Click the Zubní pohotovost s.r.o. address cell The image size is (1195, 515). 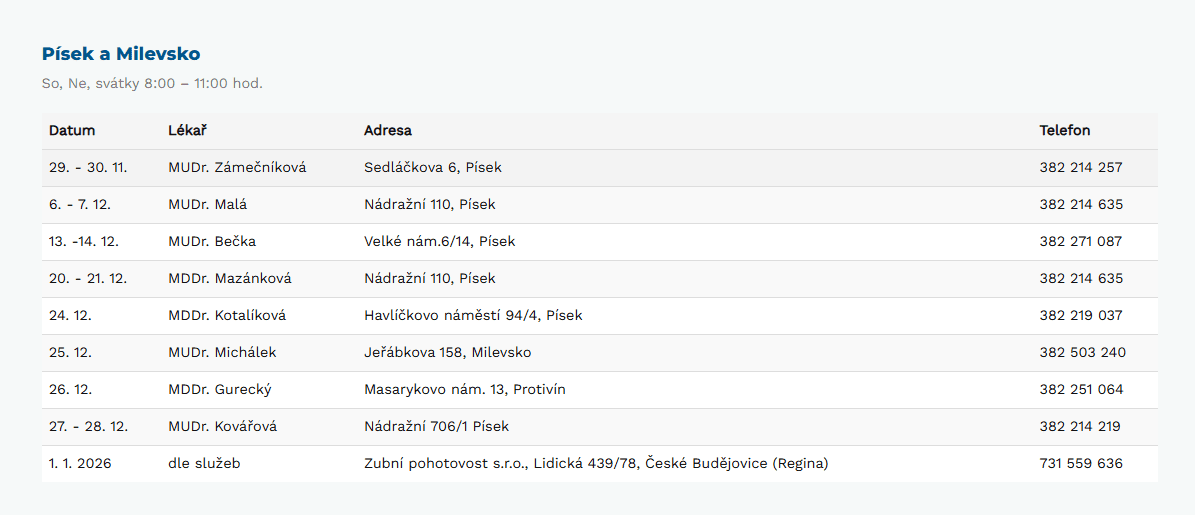point(596,464)
